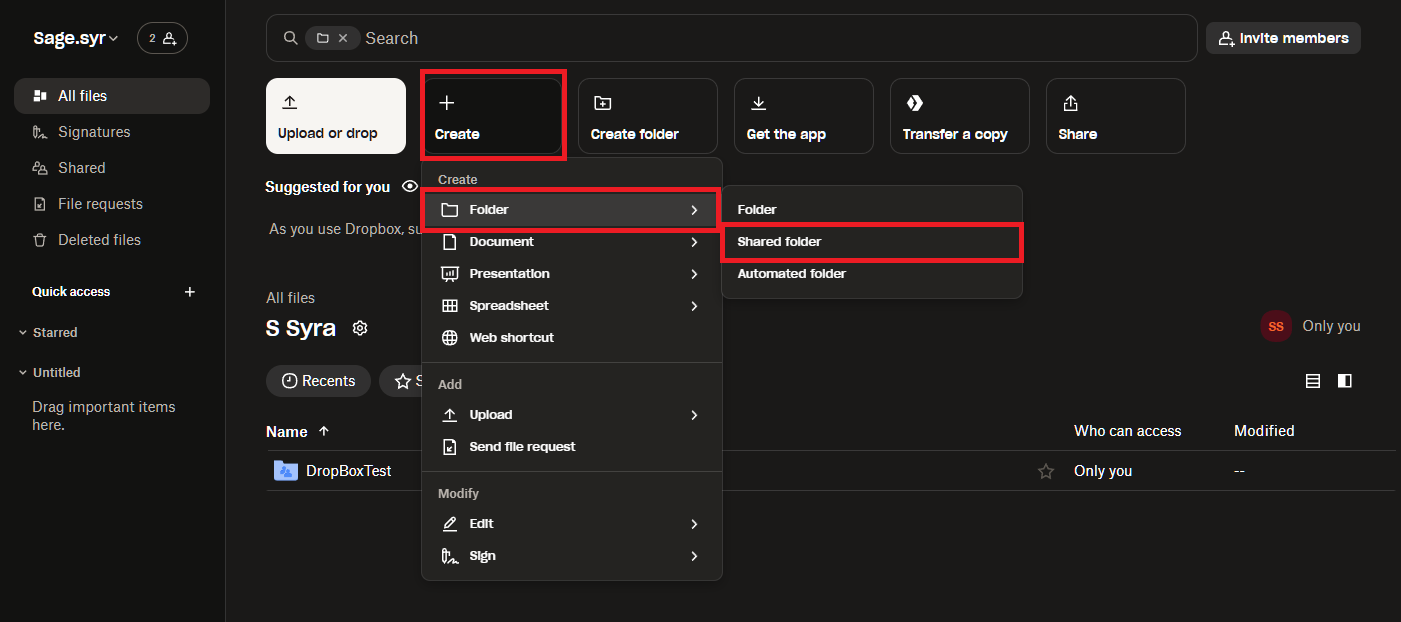Collapse the Starred section
The image size is (1401, 622).
(x=23, y=332)
